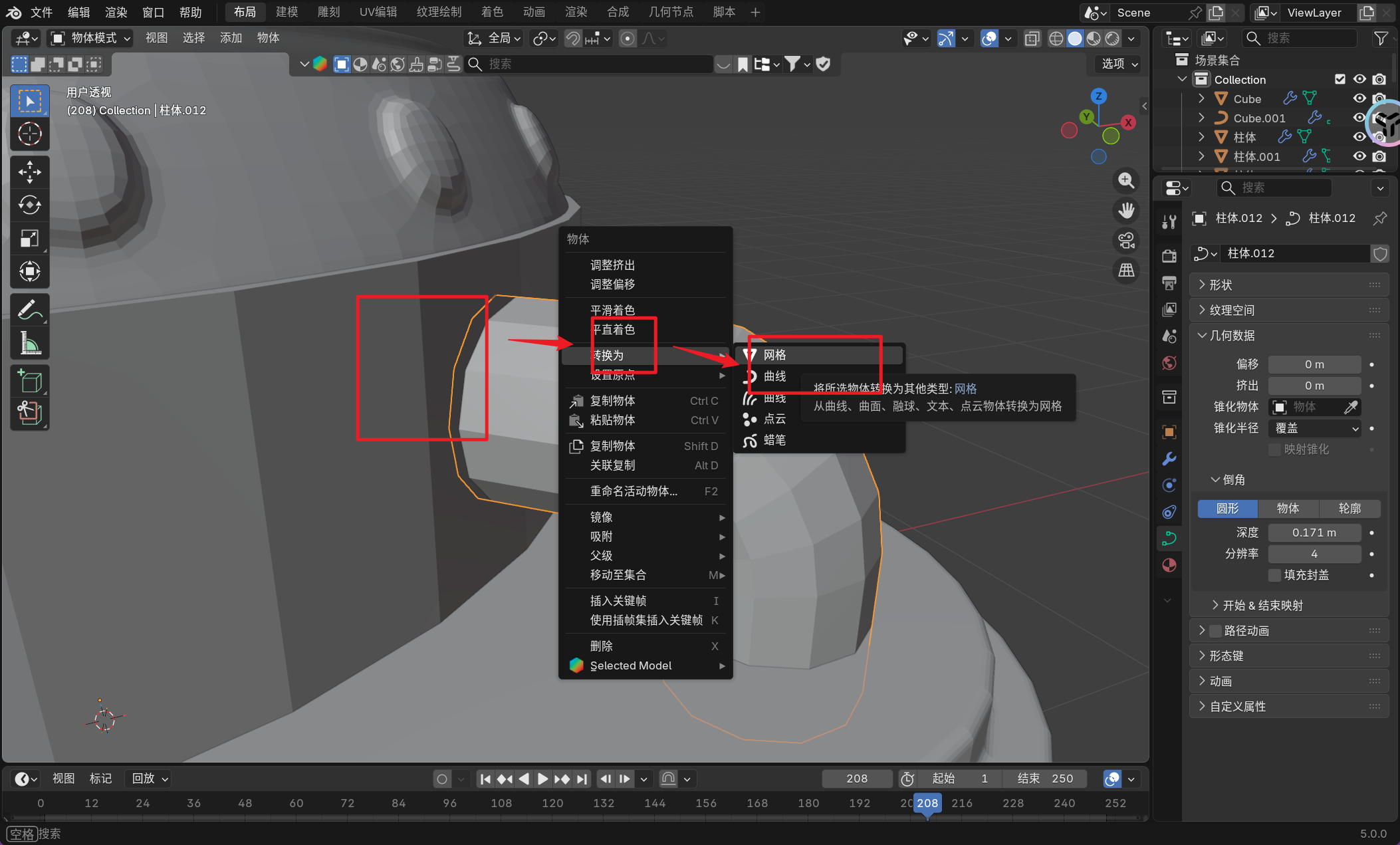The height and width of the screenshot is (845, 1400).
Task: Toggle camera view icon in viewport
Action: tap(1126, 241)
